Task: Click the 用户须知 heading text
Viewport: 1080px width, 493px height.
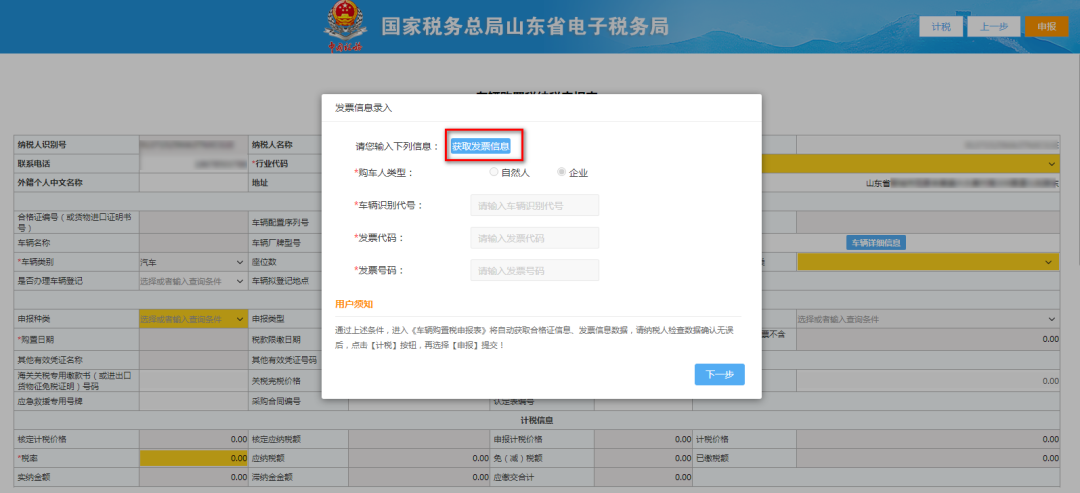Action: pos(354,304)
